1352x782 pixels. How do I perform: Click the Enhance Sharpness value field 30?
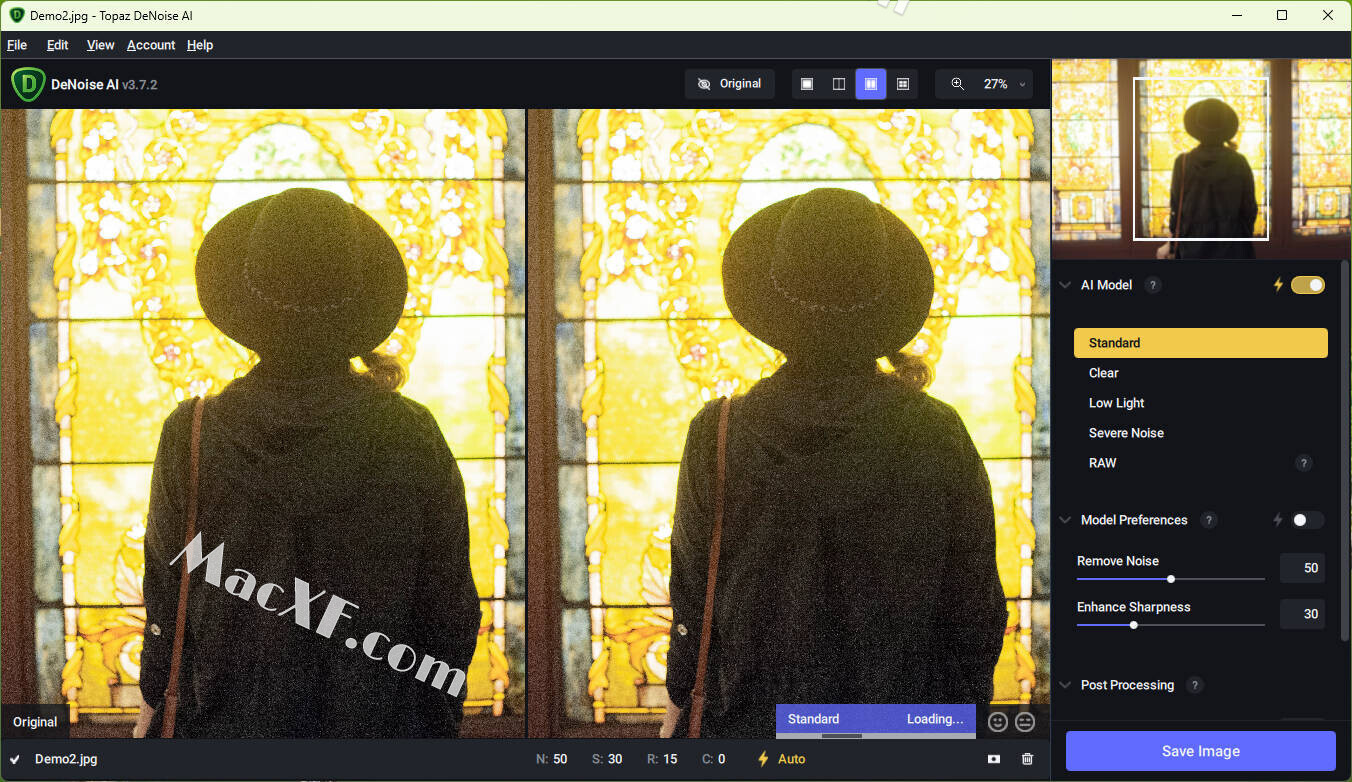click(1303, 614)
